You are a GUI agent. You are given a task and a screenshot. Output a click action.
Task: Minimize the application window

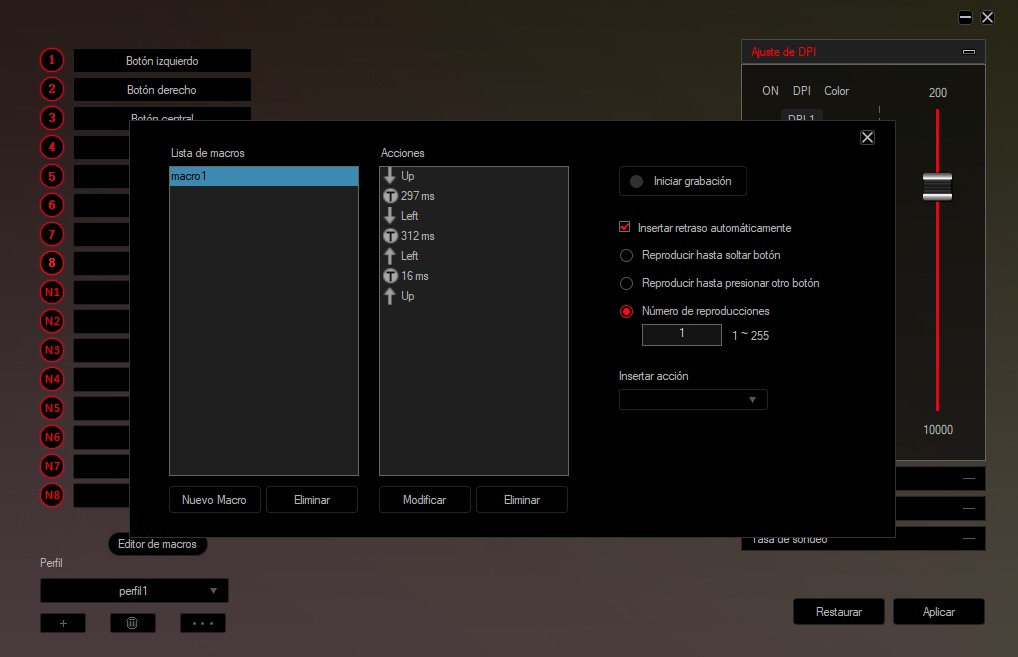click(x=965, y=18)
